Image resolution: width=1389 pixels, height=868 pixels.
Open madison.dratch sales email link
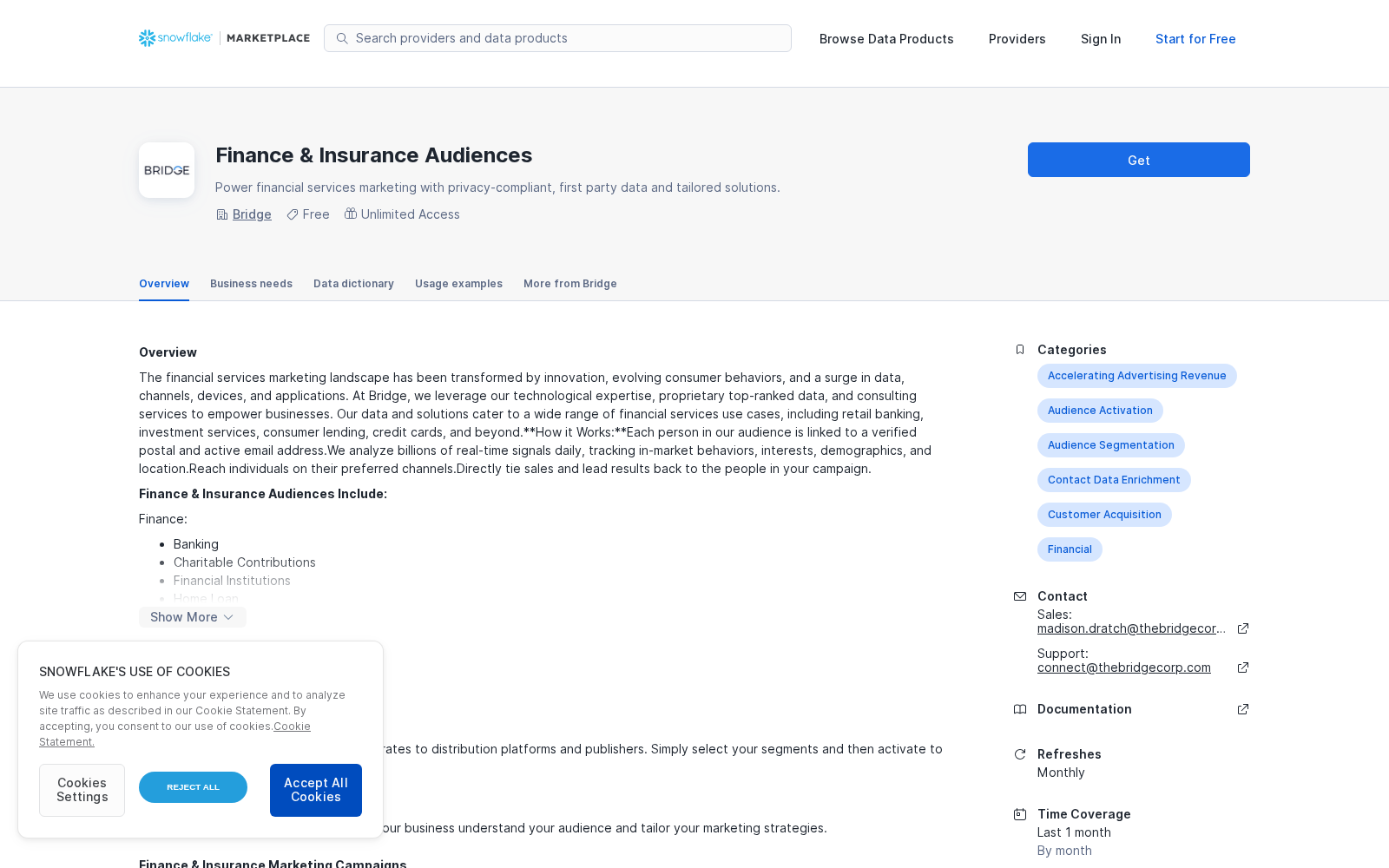[x=1132, y=628]
